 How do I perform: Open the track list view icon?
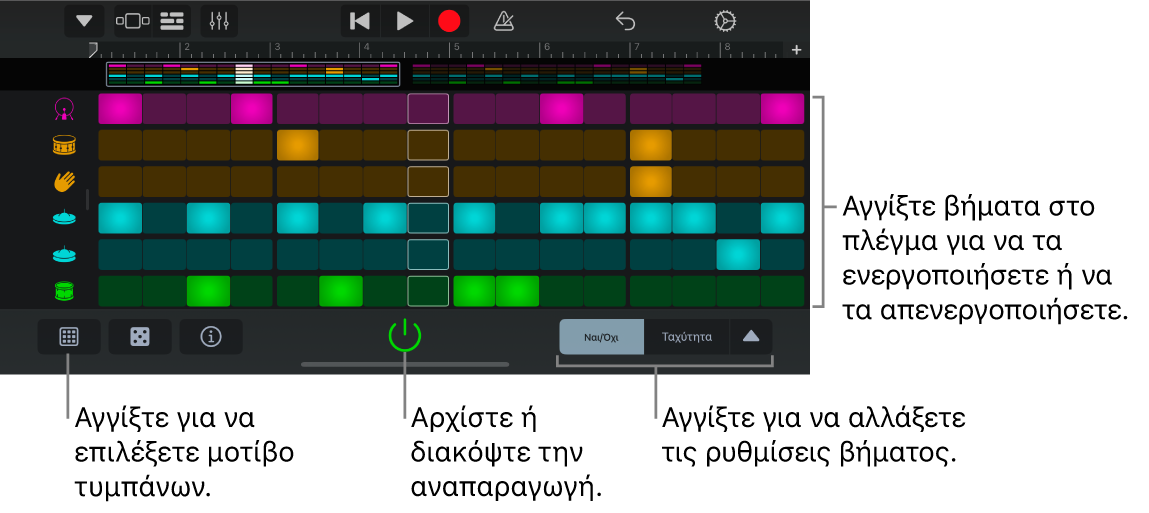172,21
